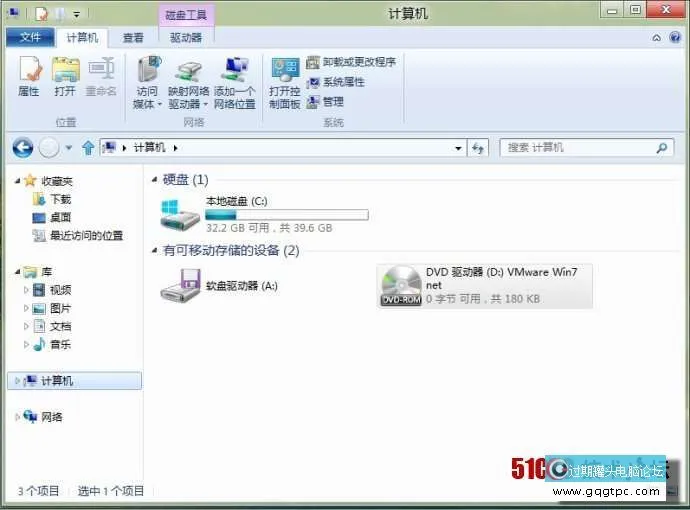Select the 软盘驱动器 (A:) icon
Screen dimensions: 690x510
coord(180,286)
